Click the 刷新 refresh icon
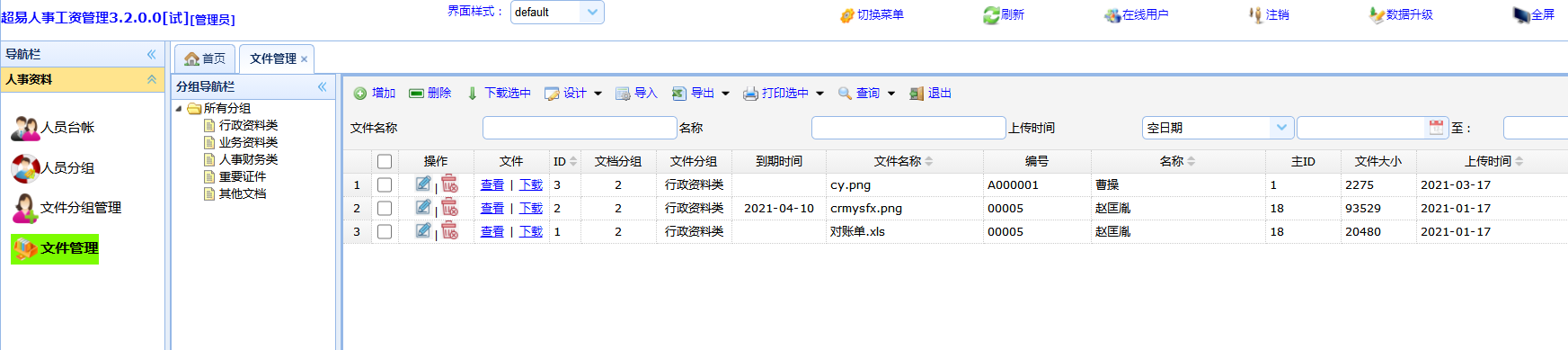The width and height of the screenshot is (1568, 350). click(x=991, y=15)
